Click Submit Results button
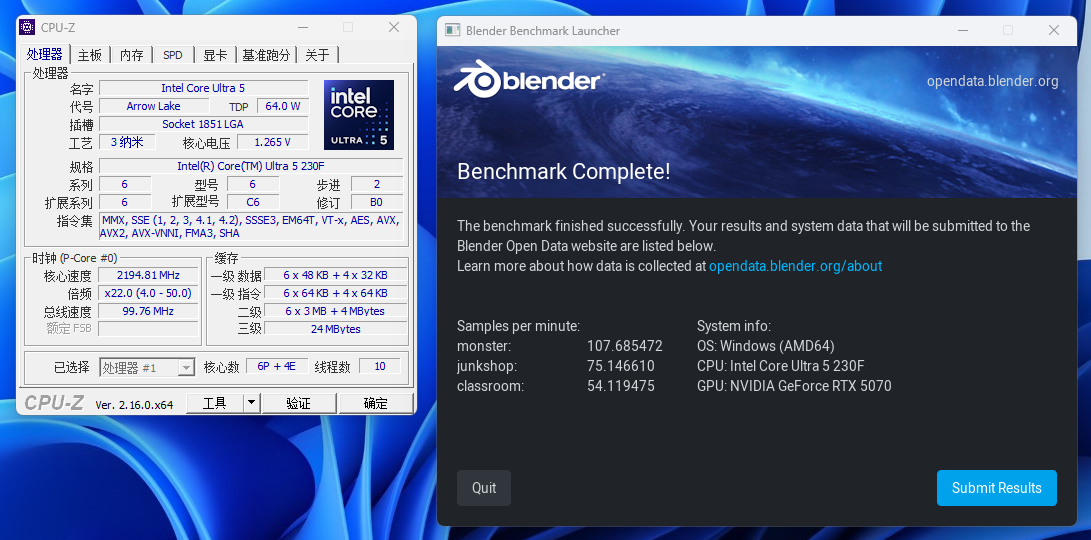This screenshot has width=1091, height=540. [996, 488]
